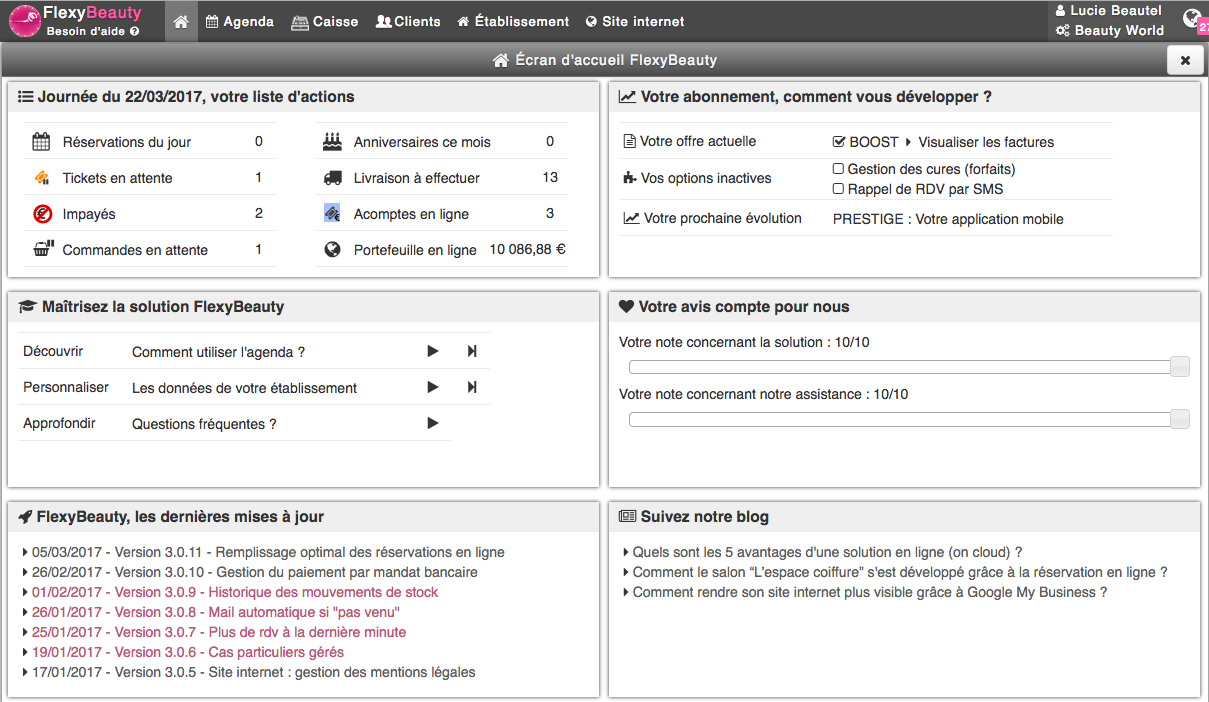The width and height of the screenshot is (1209, 702).
Task: Click the Besoin d'aide help link
Action: click(x=92, y=31)
